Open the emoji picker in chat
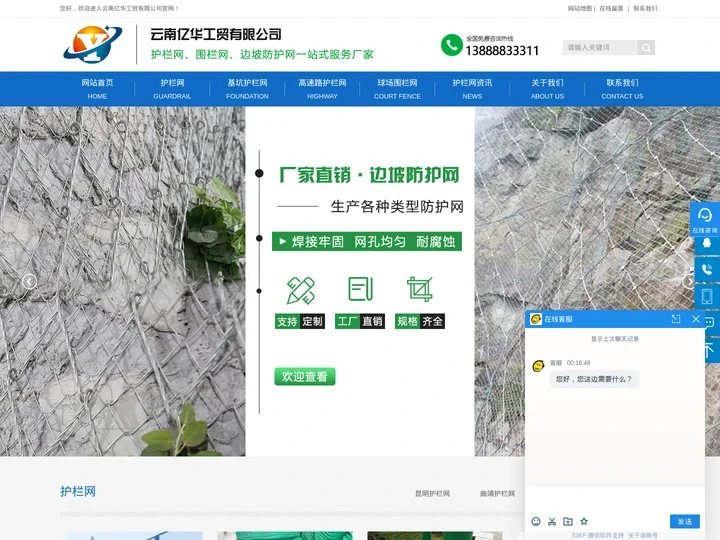Screen dimensions: 720x540 (x=536, y=521)
